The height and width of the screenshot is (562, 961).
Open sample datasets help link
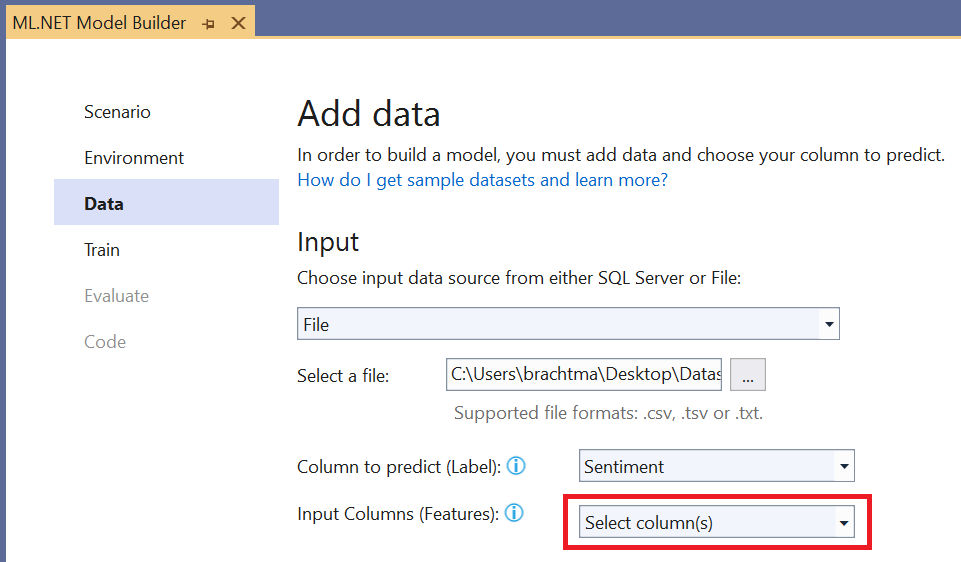pyautogui.click(x=482, y=180)
